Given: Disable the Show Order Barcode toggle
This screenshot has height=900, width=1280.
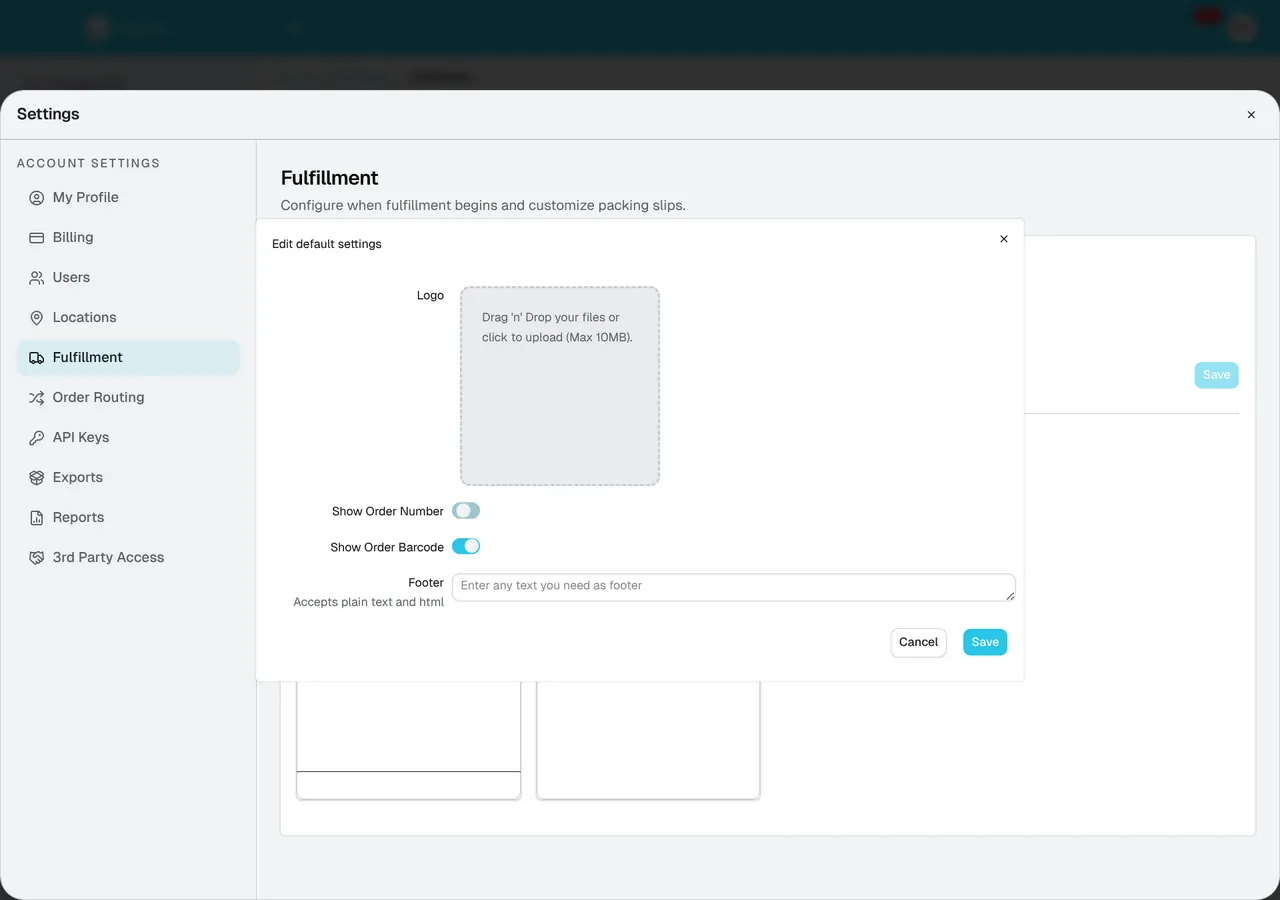Looking at the screenshot, I should [x=466, y=546].
